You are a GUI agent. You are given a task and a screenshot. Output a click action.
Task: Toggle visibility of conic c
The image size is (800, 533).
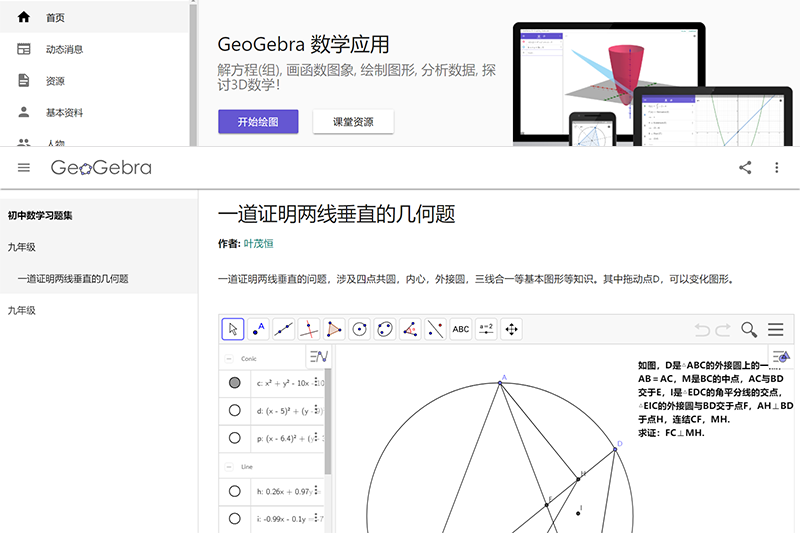[x=235, y=383]
